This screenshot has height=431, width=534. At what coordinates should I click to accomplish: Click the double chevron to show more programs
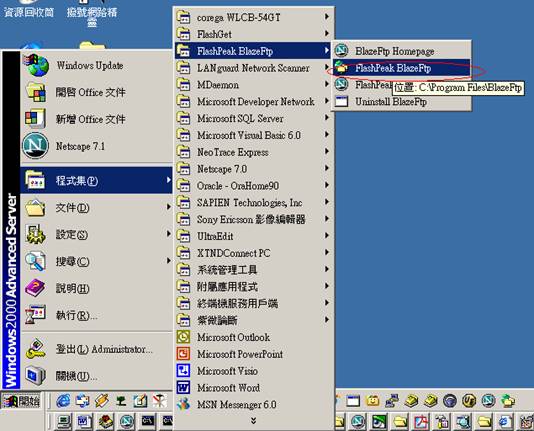point(253,421)
